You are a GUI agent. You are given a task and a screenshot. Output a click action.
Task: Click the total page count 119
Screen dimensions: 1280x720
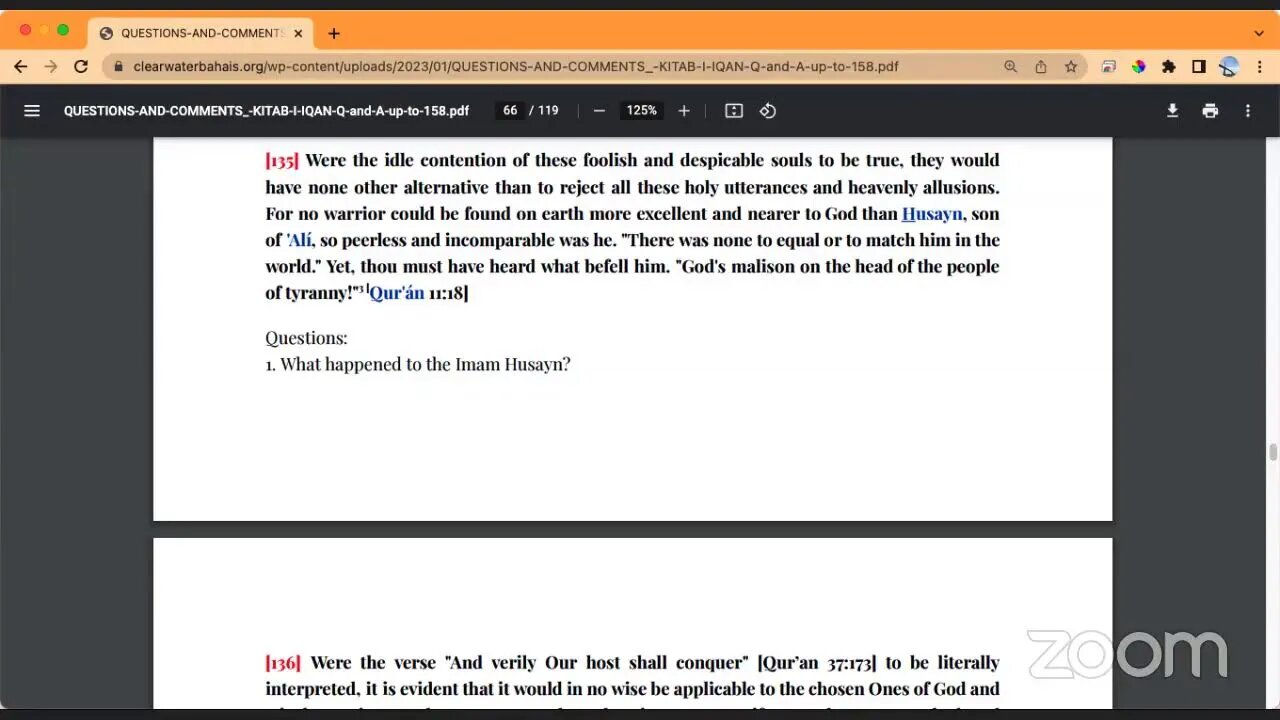pos(548,111)
